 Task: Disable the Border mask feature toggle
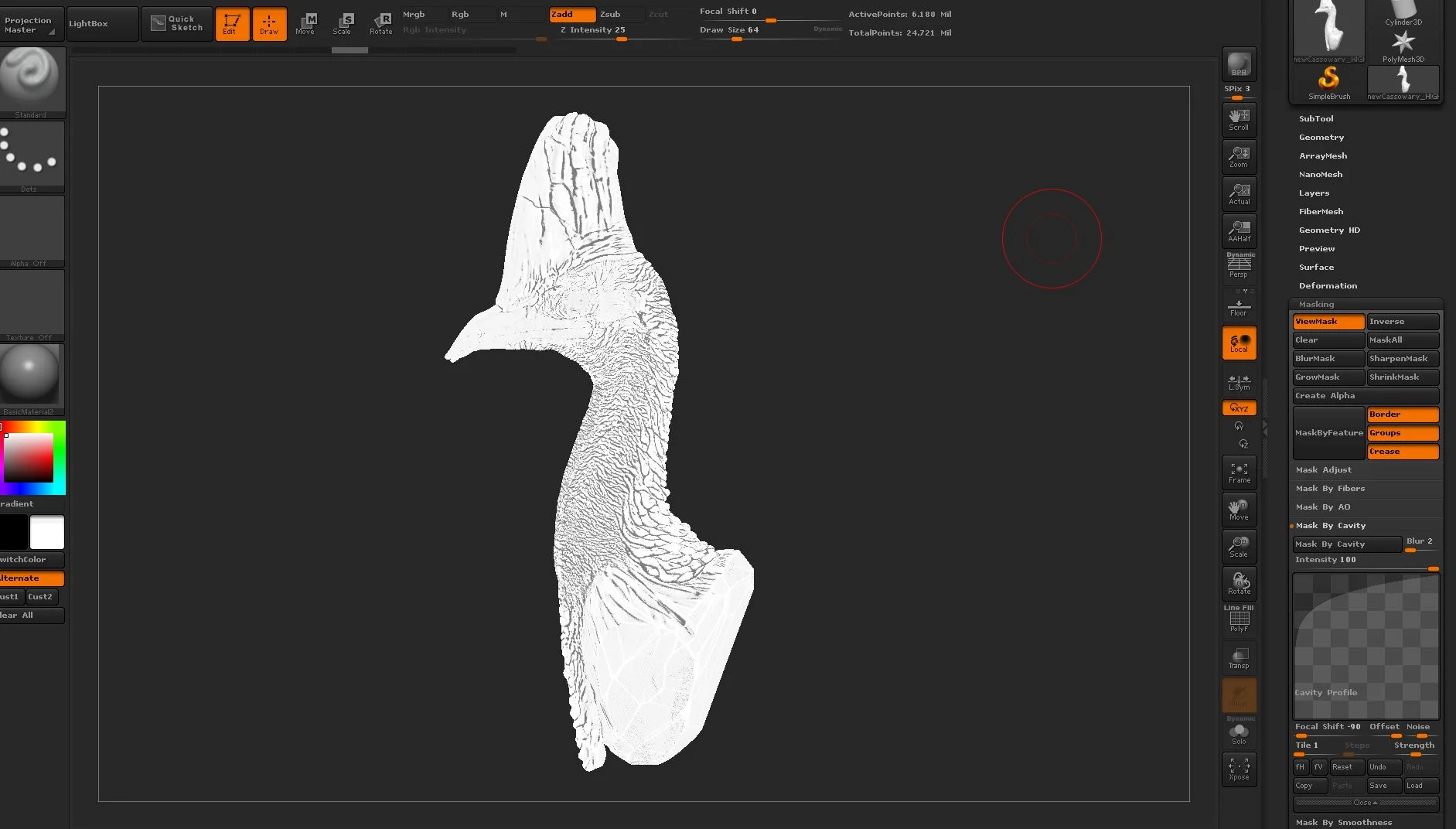[1403, 414]
